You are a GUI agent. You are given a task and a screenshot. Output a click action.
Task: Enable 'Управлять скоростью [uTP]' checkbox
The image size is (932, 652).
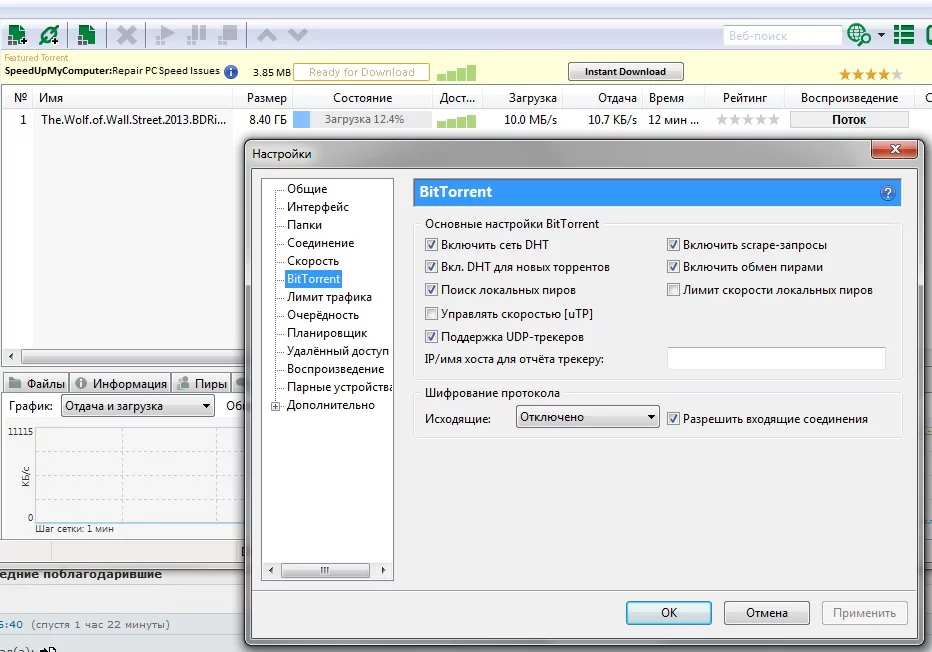[432, 314]
